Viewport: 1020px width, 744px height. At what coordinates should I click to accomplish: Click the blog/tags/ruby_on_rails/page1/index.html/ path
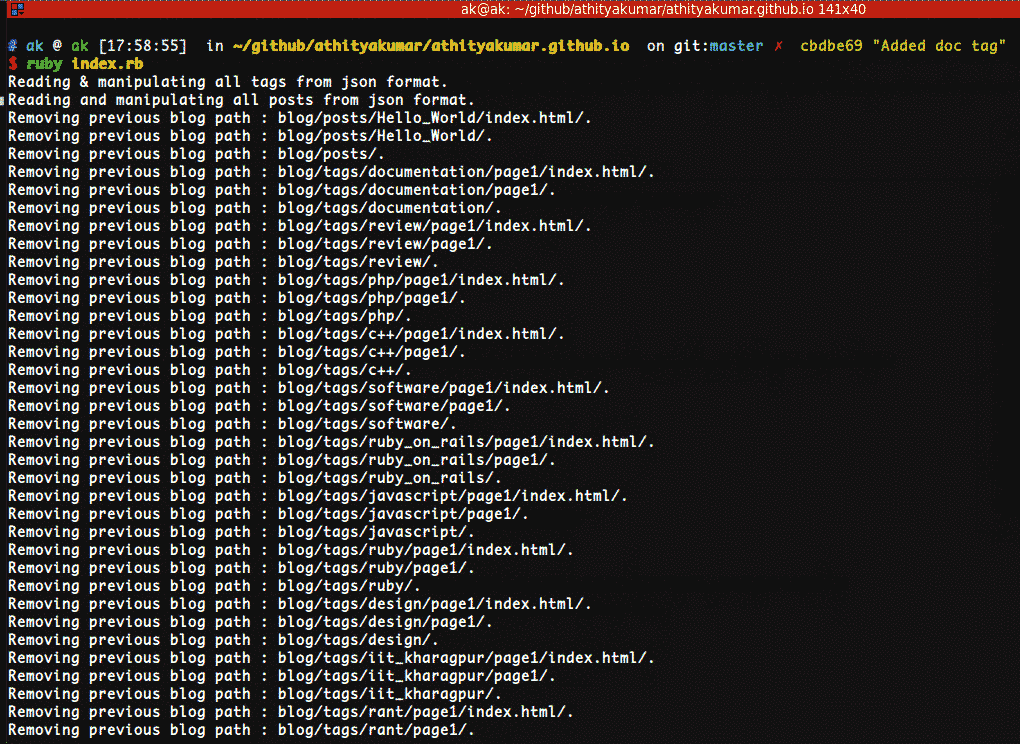coord(466,442)
